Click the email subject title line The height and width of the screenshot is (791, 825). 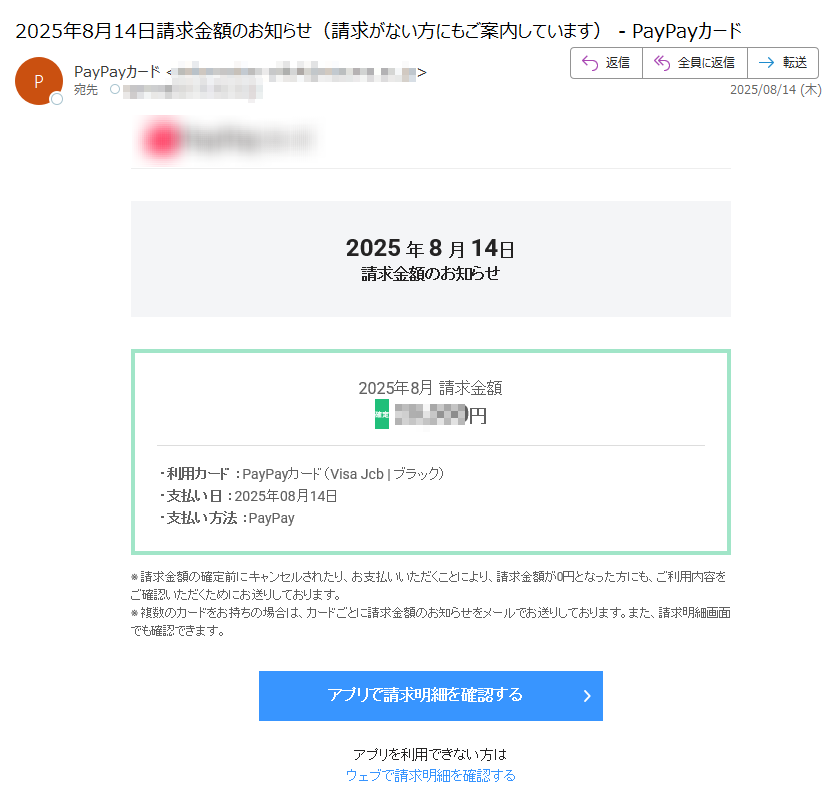point(378,31)
